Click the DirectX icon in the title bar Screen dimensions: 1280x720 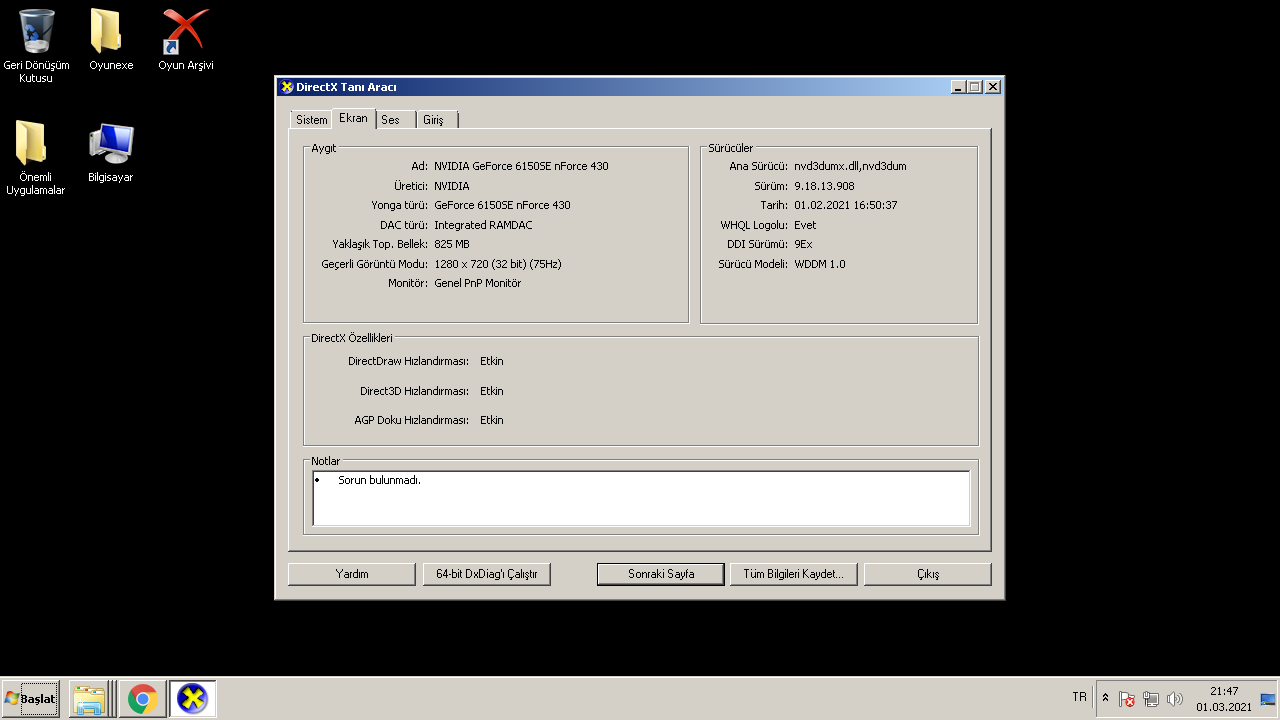coord(286,87)
